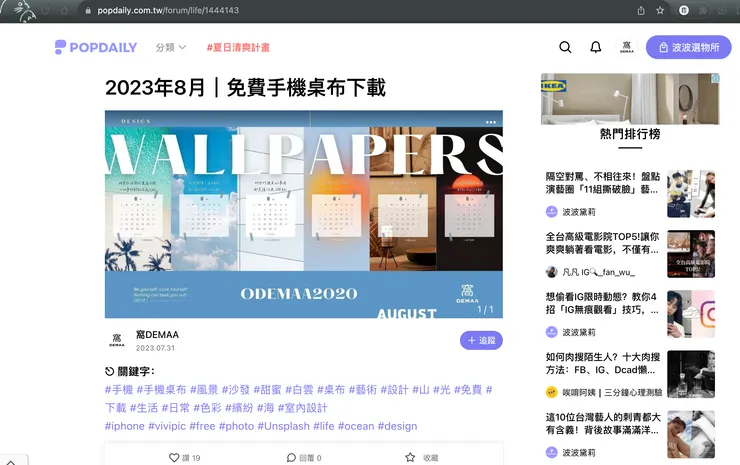The height and width of the screenshot is (465, 740).
Task: Save post with the star 收藏 icon
Action: [410, 457]
